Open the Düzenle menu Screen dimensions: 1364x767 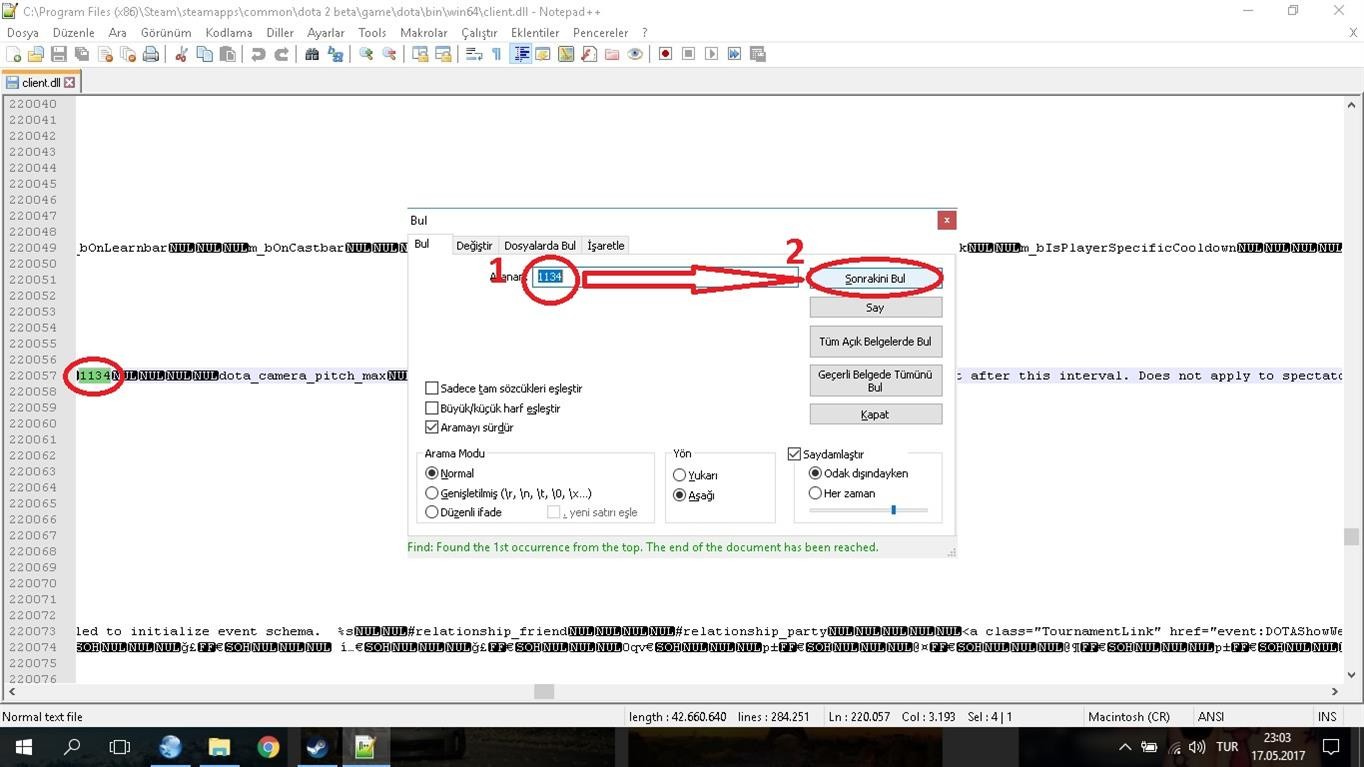(x=74, y=33)
